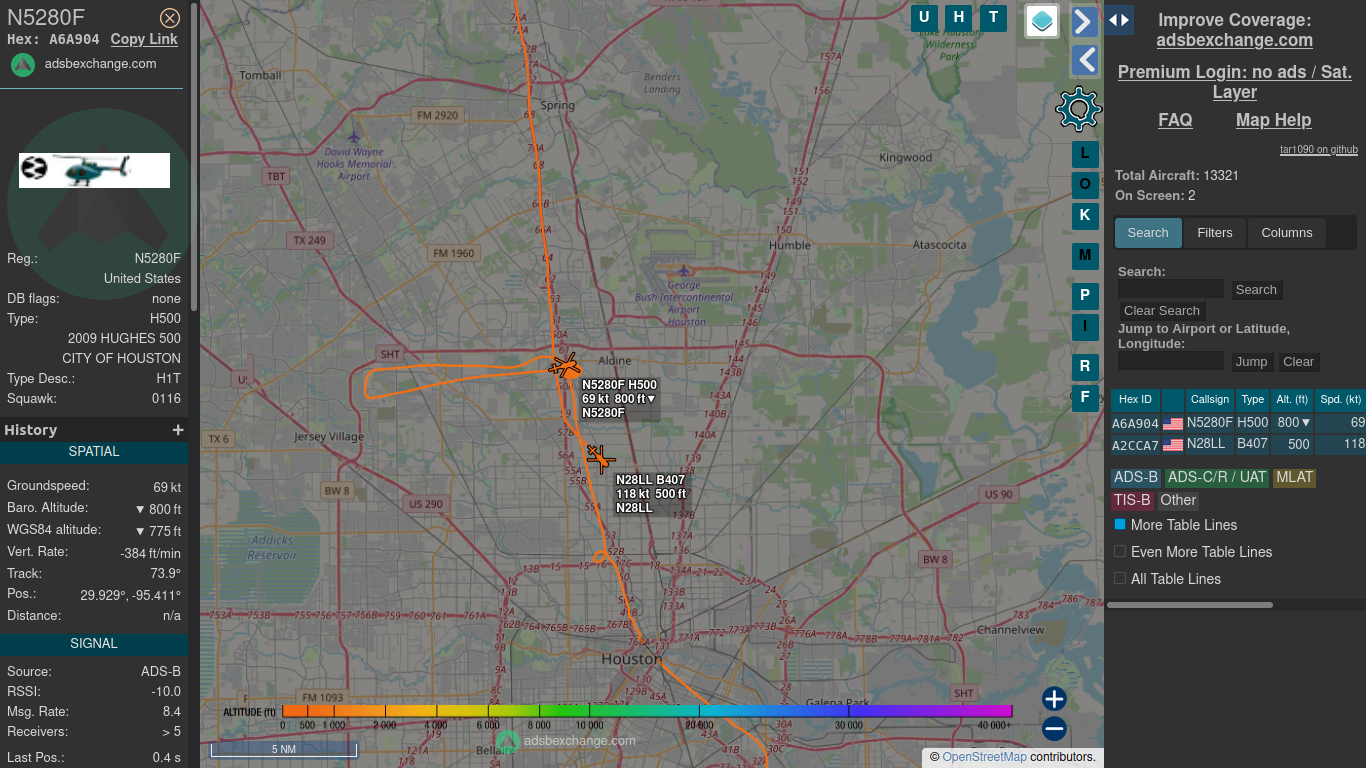The height and width of the screenshot is (768, 1366).
Task: Open the adsbexchange.com coverage link
Action: click(x=1234, y=40)
